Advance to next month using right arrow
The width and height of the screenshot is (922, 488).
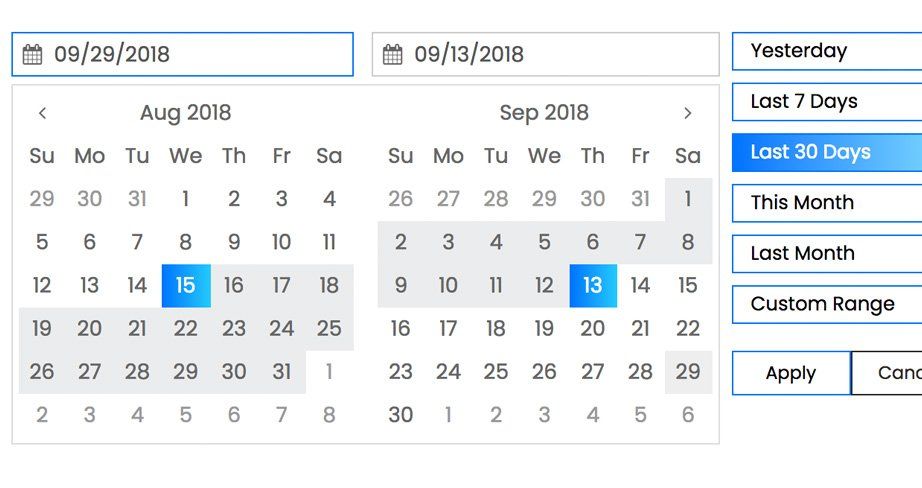point(687,113)
